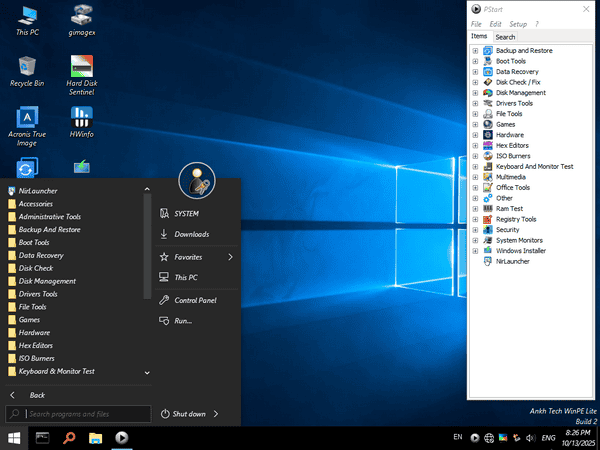This screenshot has height=450, width=600.
Task: Expand the Hex Editors tree node
Action: [x=475, y=145]
